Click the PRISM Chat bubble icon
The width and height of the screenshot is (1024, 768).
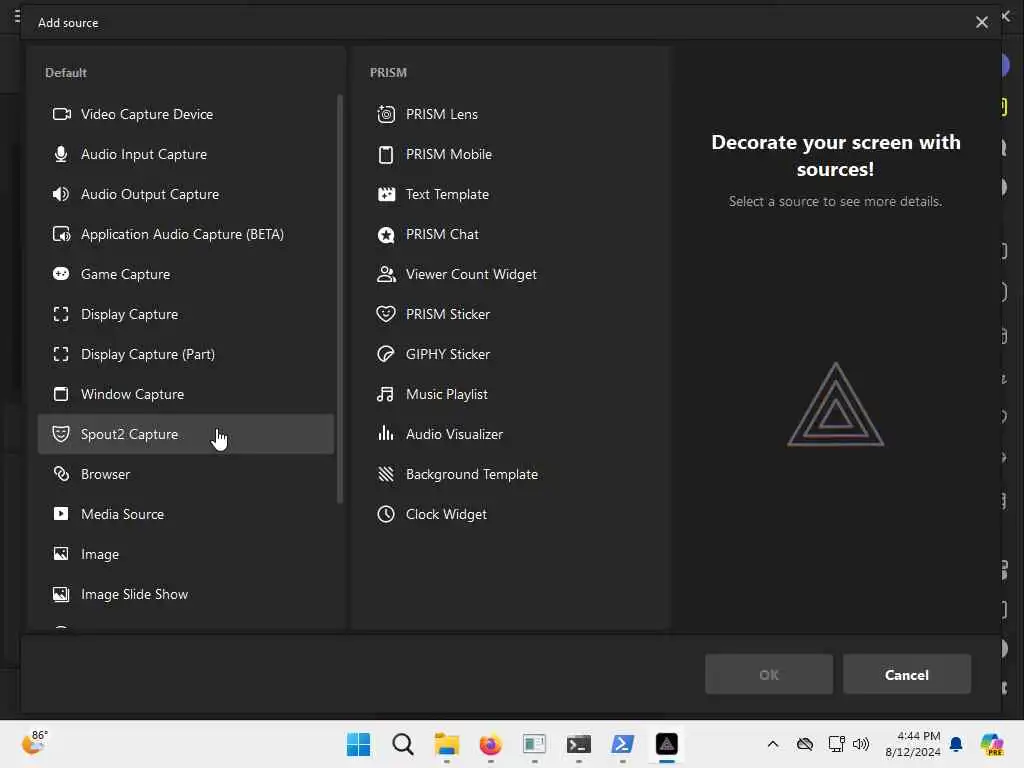pyautogui.click(x=386, y=234)
